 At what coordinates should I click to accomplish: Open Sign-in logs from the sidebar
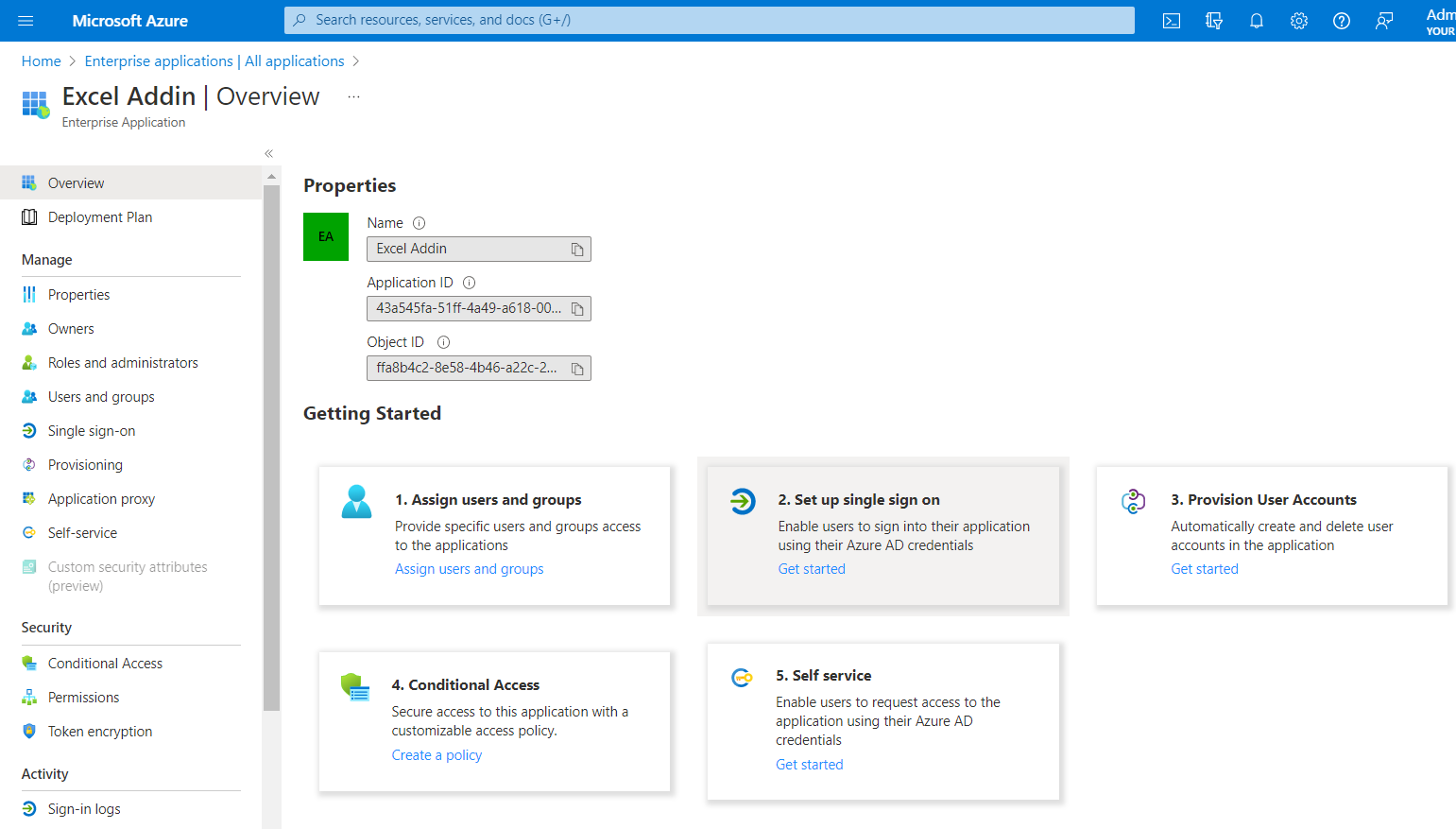point(84,808)
